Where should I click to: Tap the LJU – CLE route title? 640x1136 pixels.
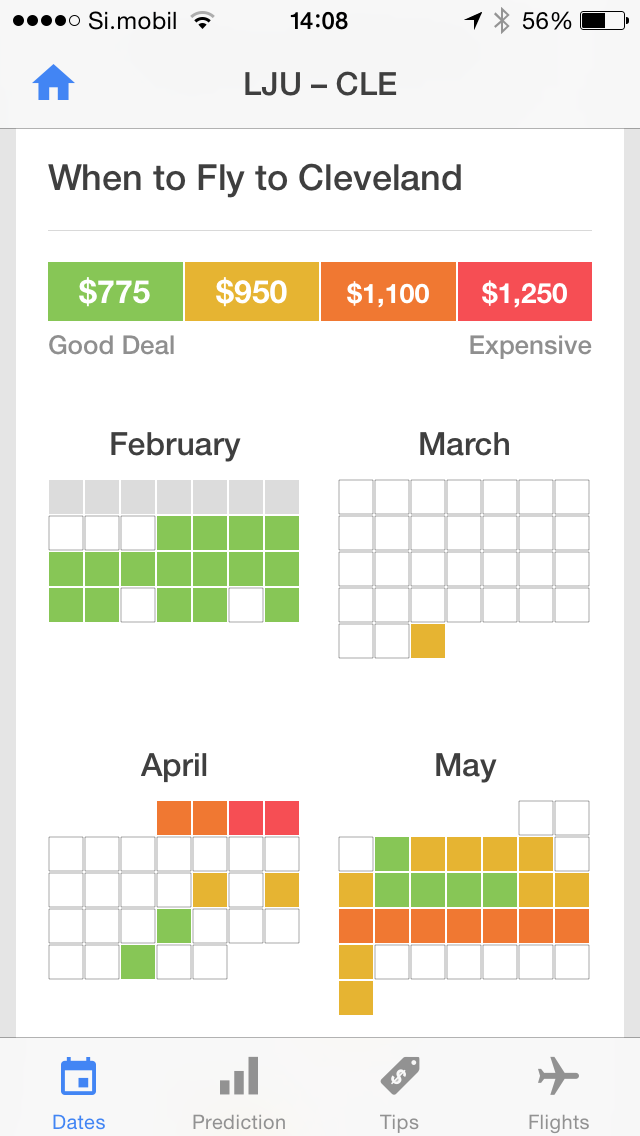coord(320,85)
